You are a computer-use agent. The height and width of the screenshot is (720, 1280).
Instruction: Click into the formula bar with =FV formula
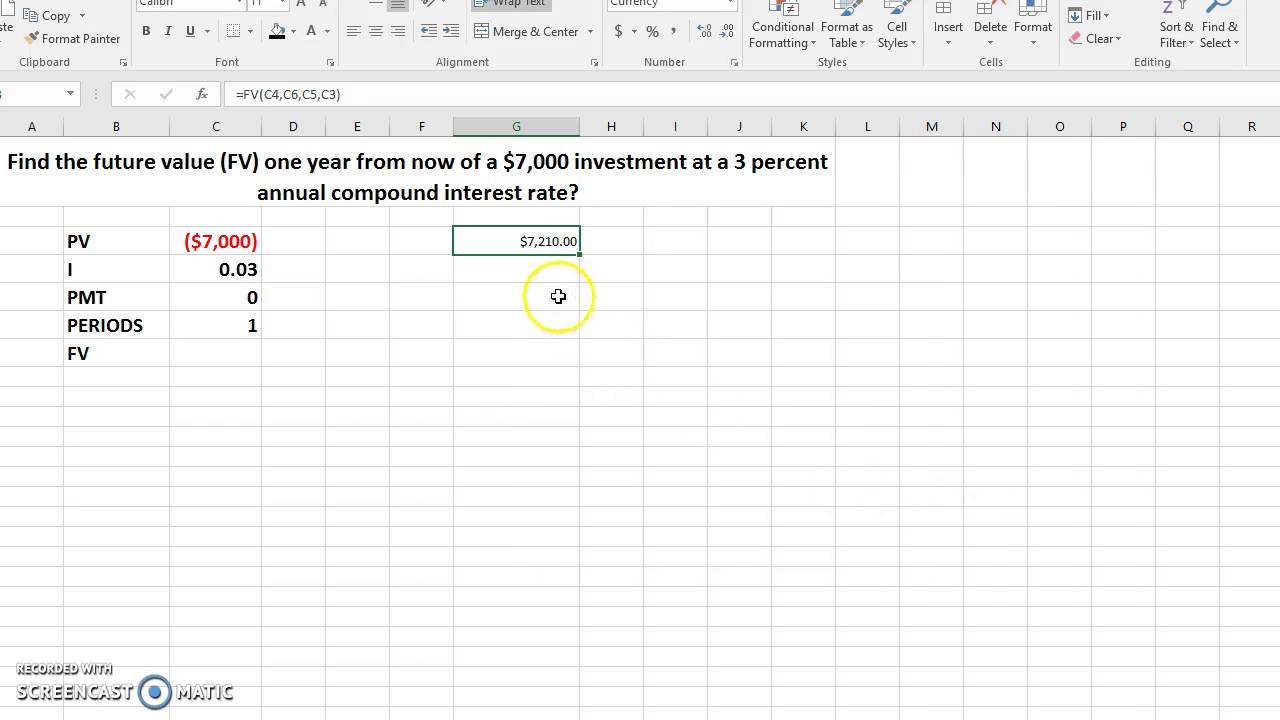point(750,94)
